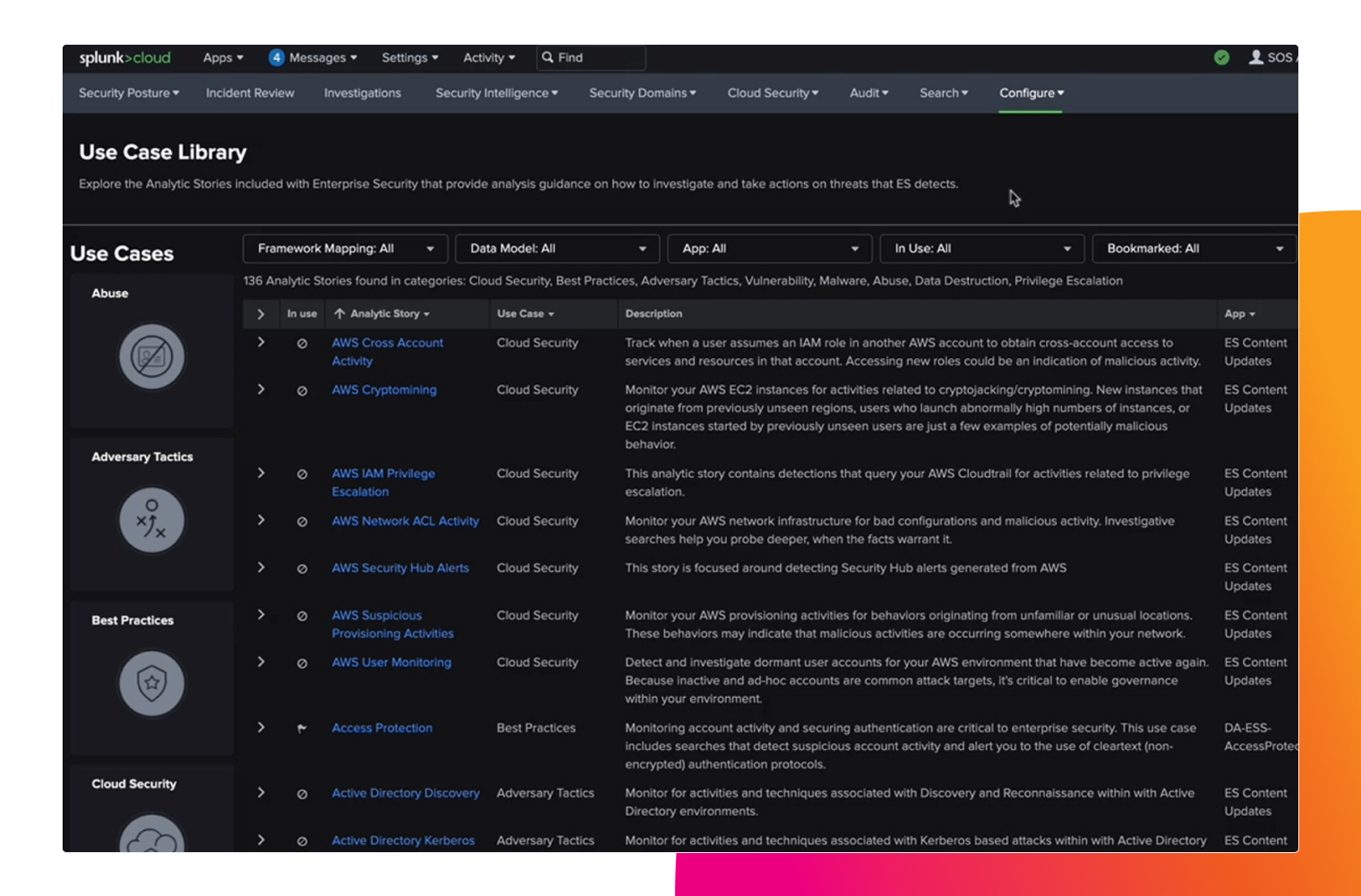Open the Active Directory Discovery story
1361x896 pixels.
pyautogui.click(x=406, y=792)
